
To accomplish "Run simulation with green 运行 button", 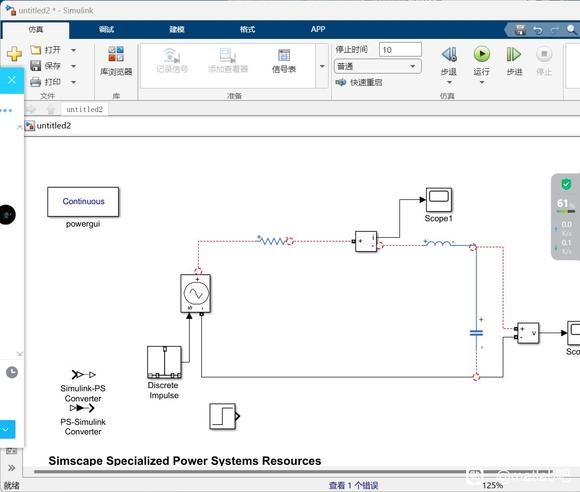I will pos(482,60).
